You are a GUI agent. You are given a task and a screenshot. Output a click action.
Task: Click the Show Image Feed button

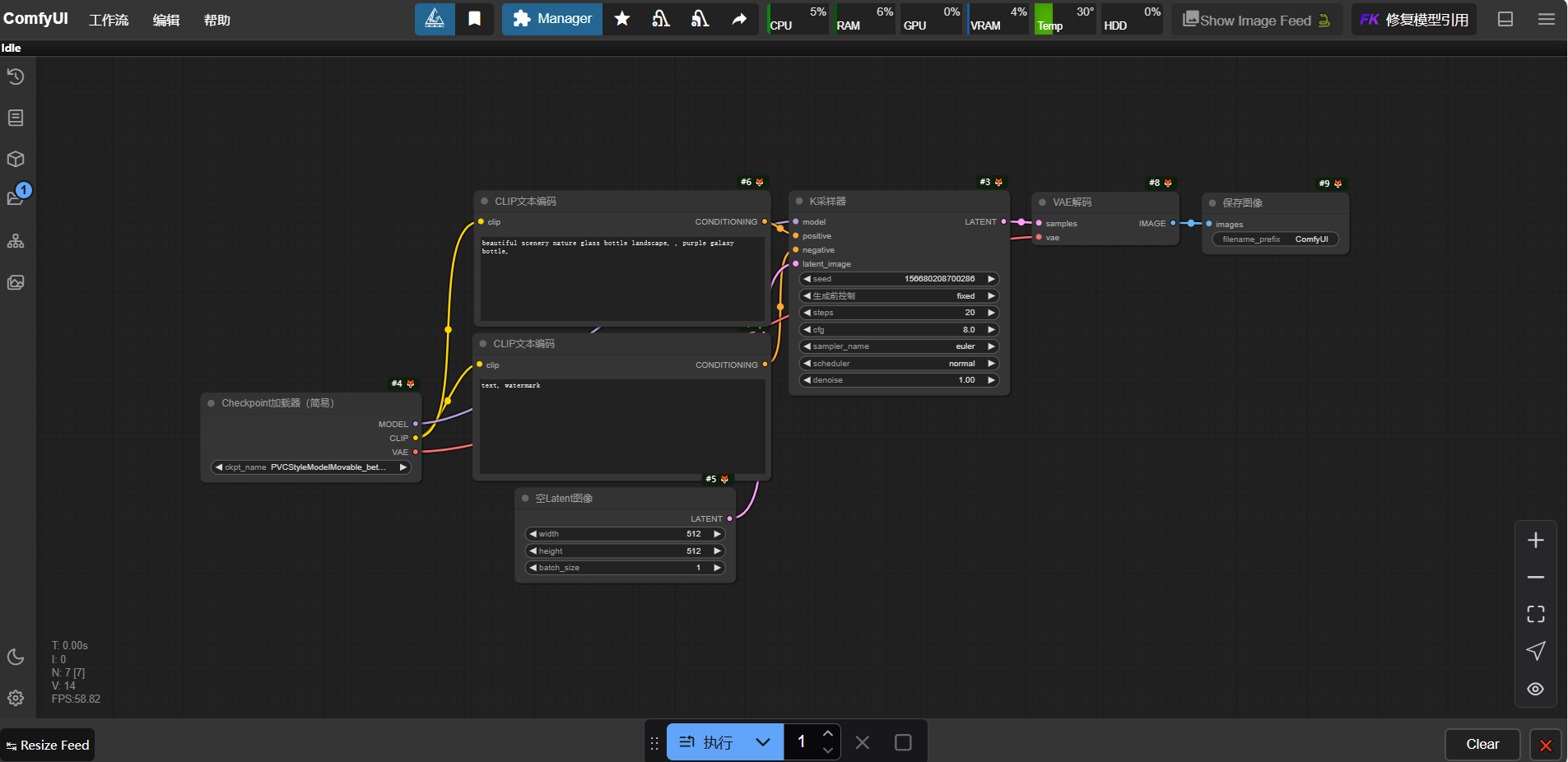click(x=1257, y=20)
